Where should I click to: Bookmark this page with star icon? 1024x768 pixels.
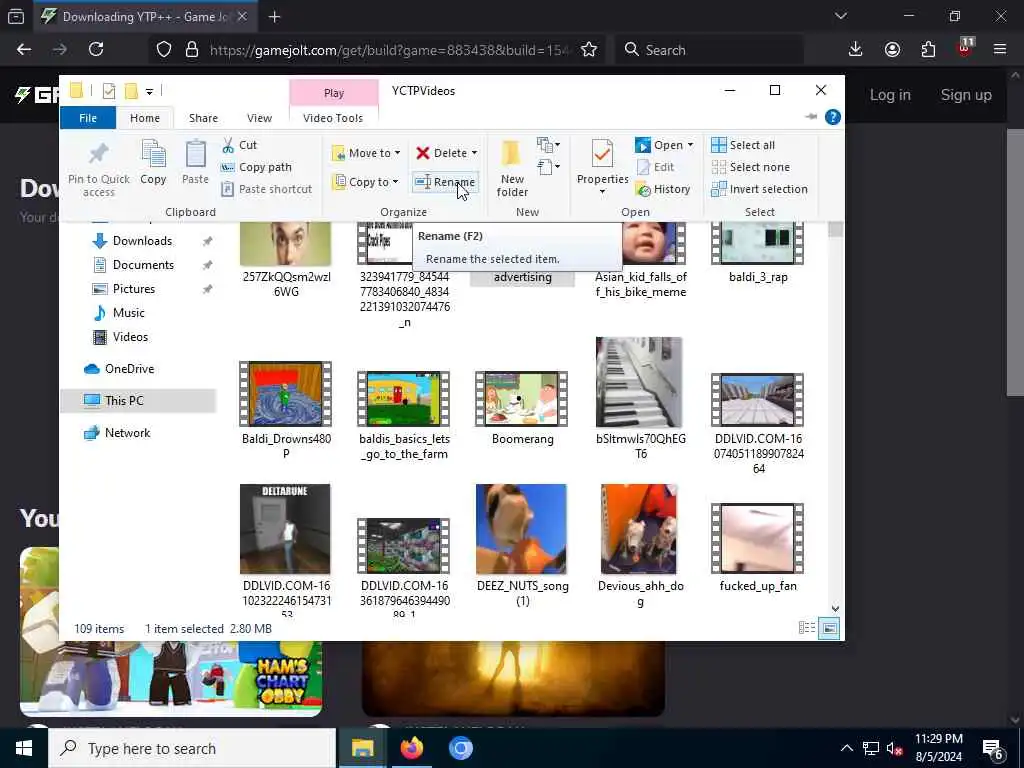pyautogui.click(x=589, y=50)
